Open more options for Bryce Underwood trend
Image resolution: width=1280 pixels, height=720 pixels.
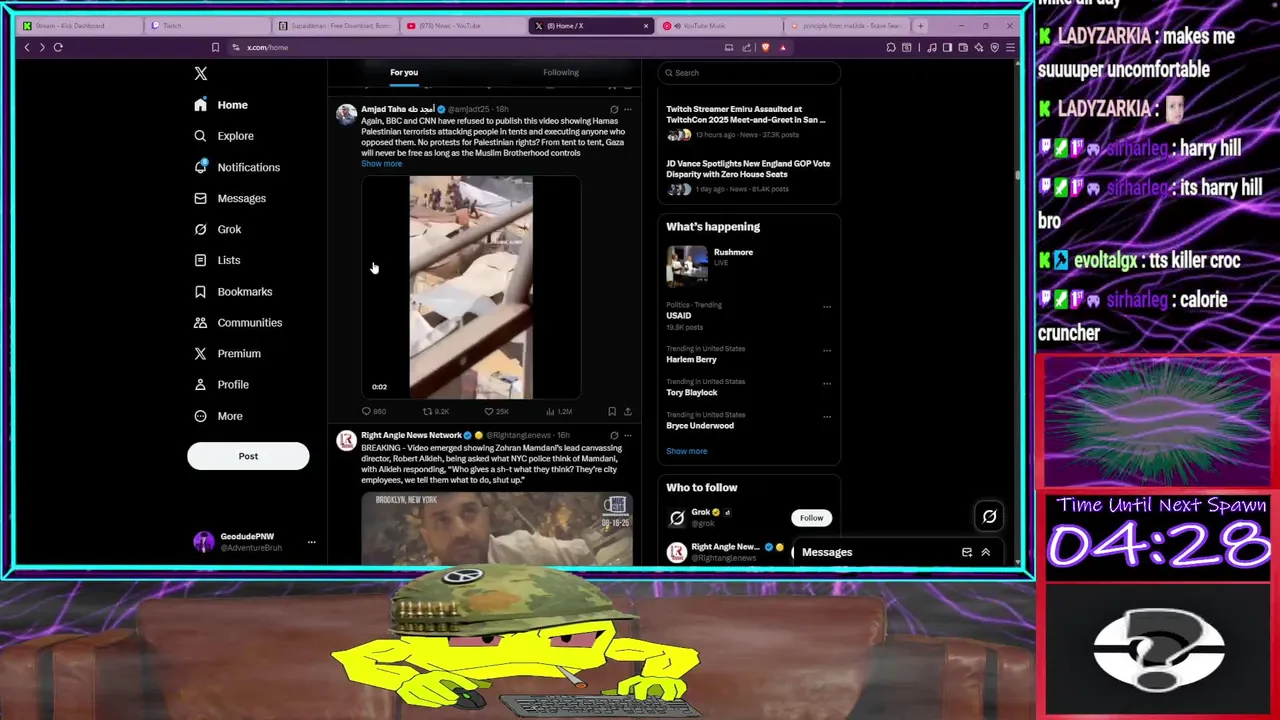tap(827, 416)
